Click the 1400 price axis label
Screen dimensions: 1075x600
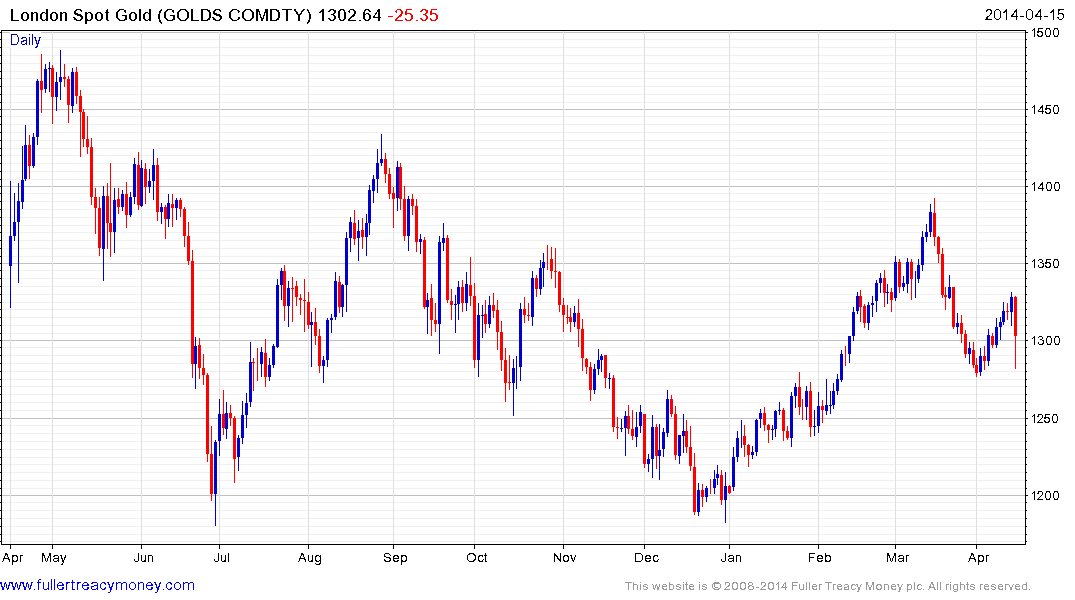(x=1046, y=187)
